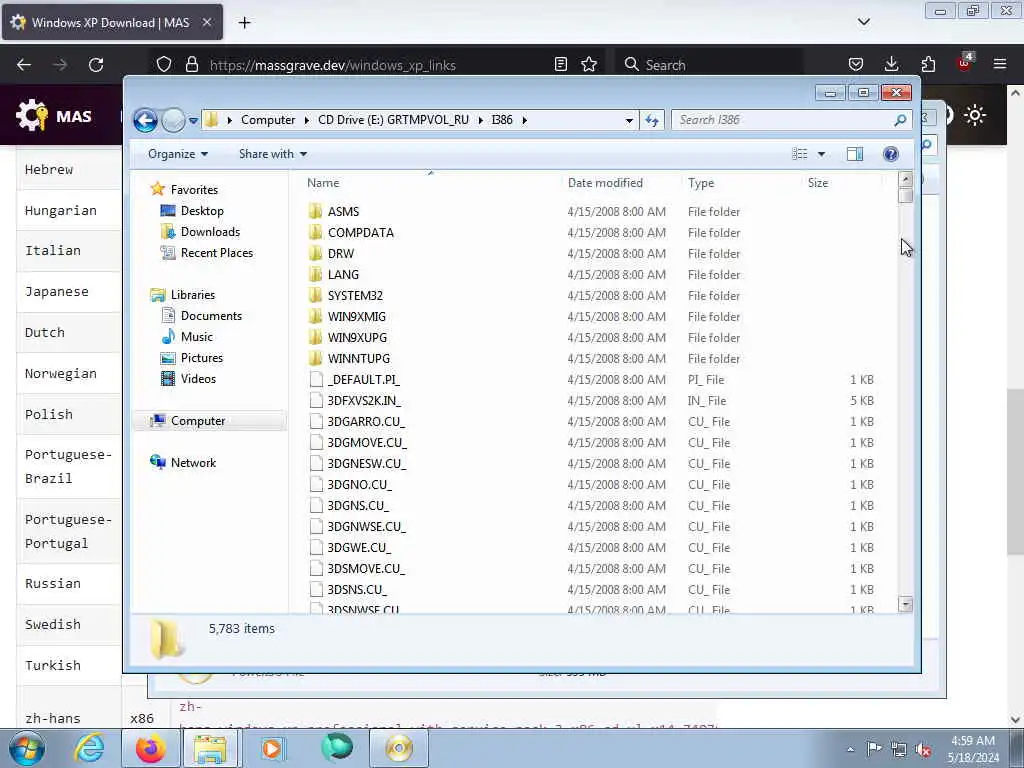Click the Firefox reload button
The height and width of the screenshot is (768, 1024).
click(96, 65)
